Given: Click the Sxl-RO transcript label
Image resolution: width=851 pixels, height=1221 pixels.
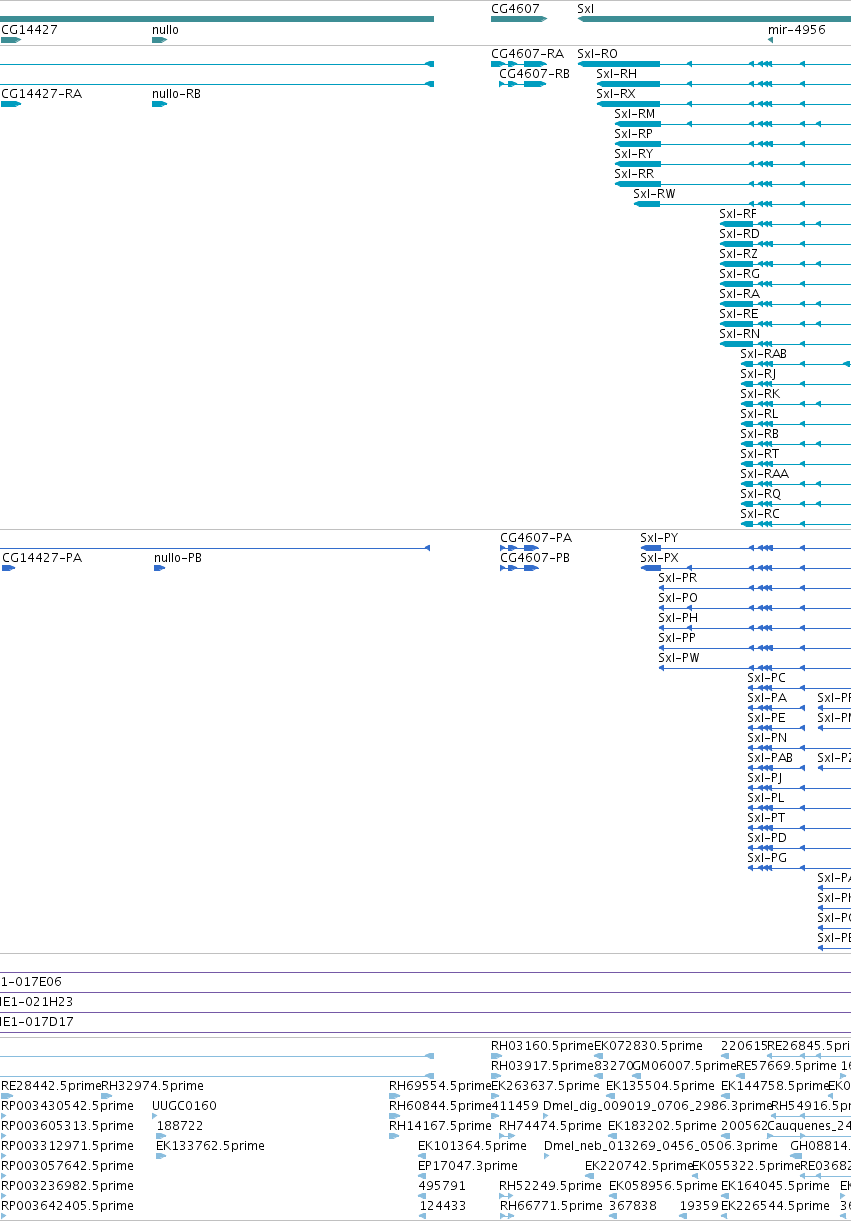Looking at the screenshot, I should click(597, 54).
